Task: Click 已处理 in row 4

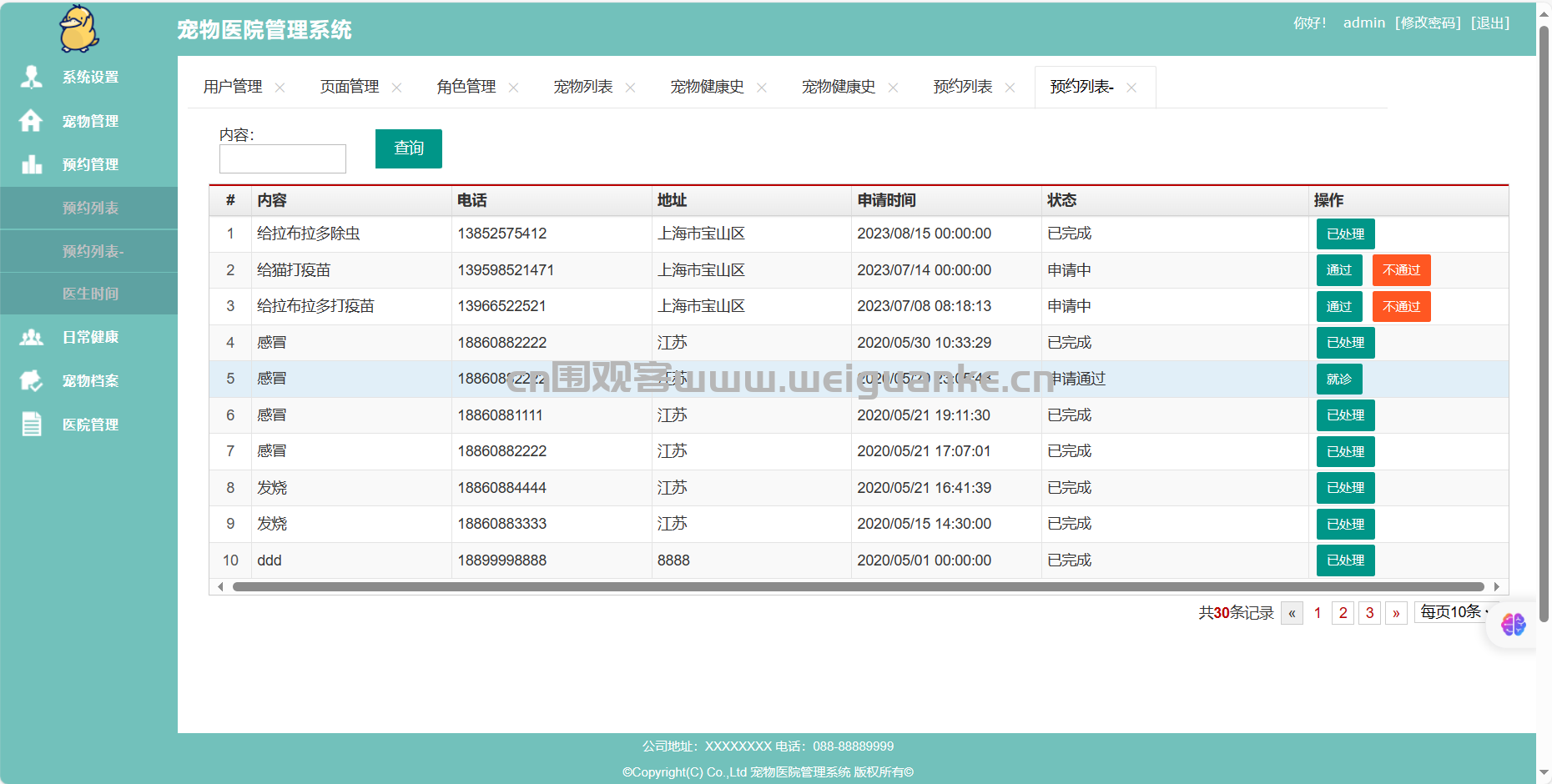Action: [x=1345, y=343]
